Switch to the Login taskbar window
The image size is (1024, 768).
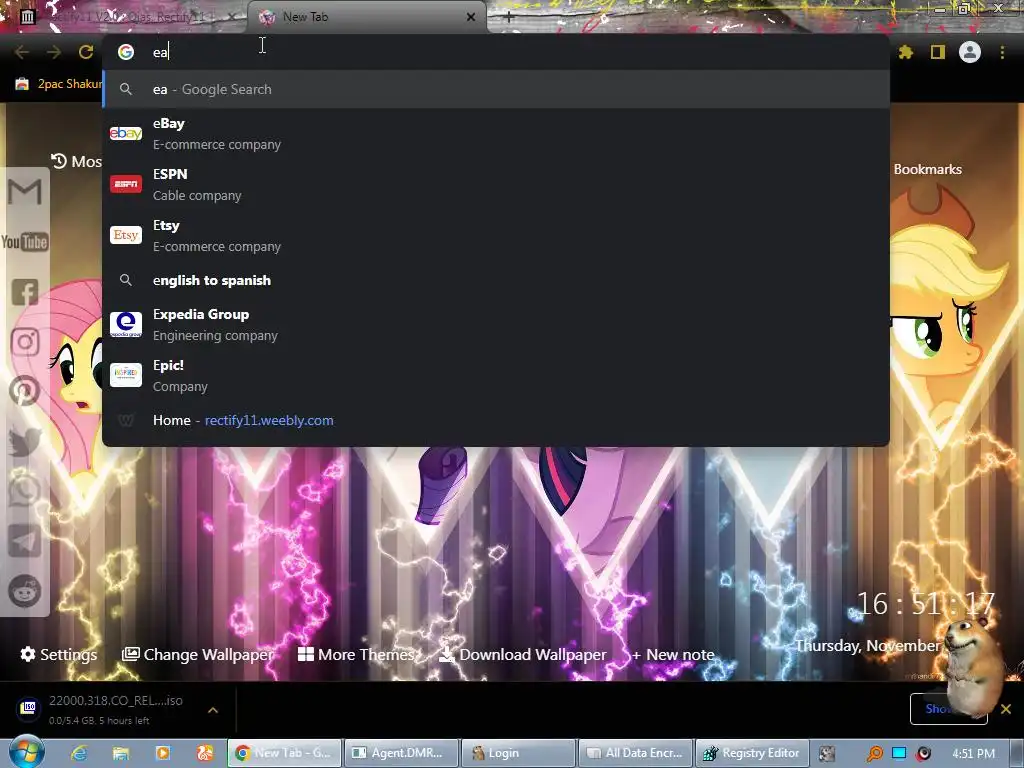coord(519,753)
